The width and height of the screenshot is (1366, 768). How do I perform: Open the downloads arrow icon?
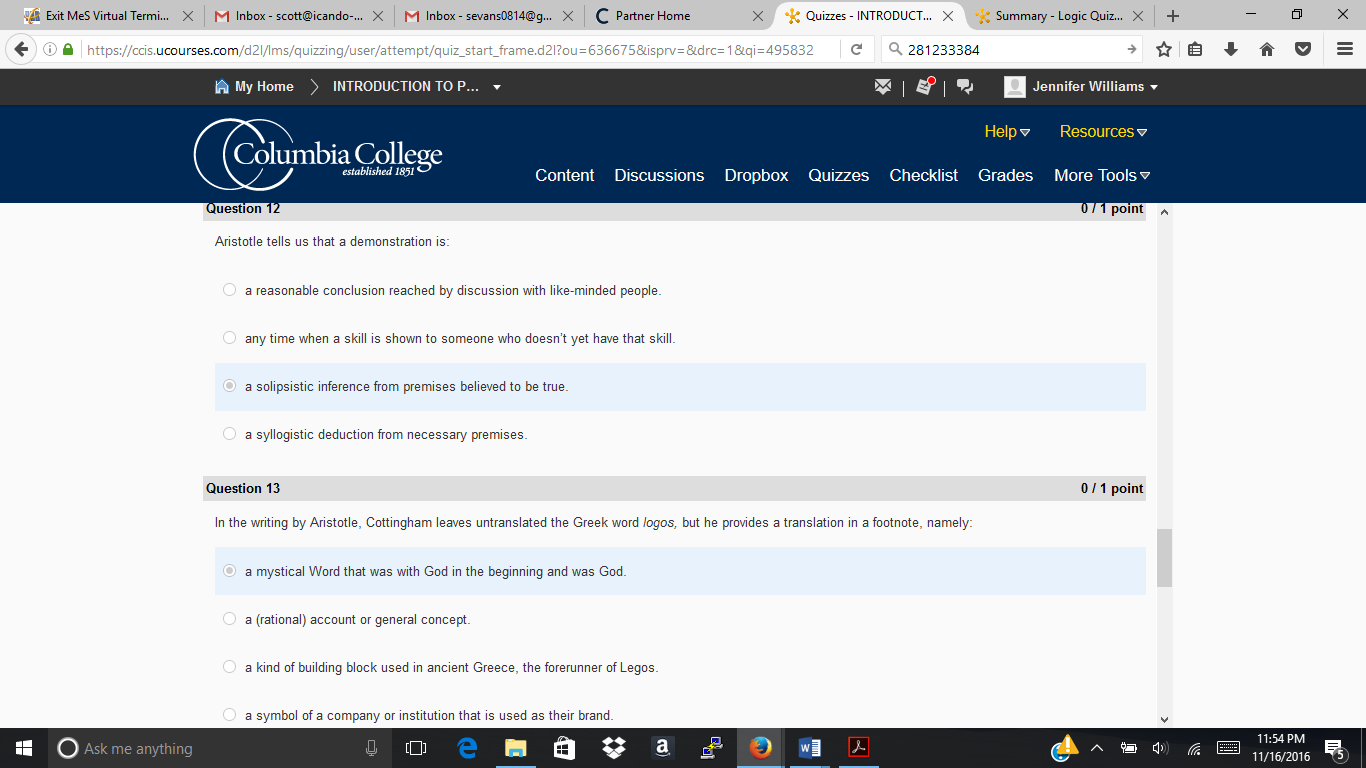[1231, 50]
